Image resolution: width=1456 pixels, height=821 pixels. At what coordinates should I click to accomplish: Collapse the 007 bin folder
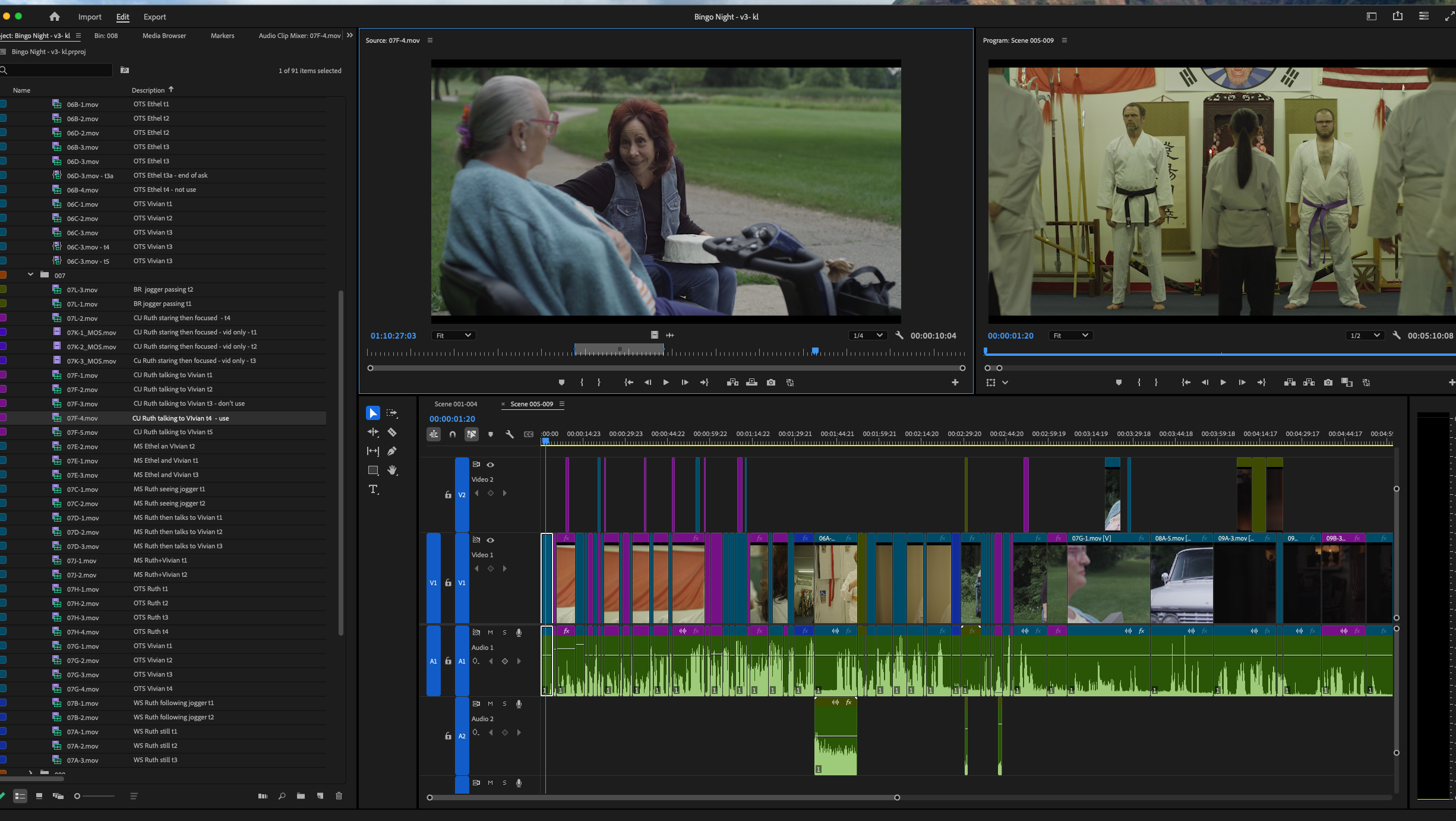pos(30,275)
